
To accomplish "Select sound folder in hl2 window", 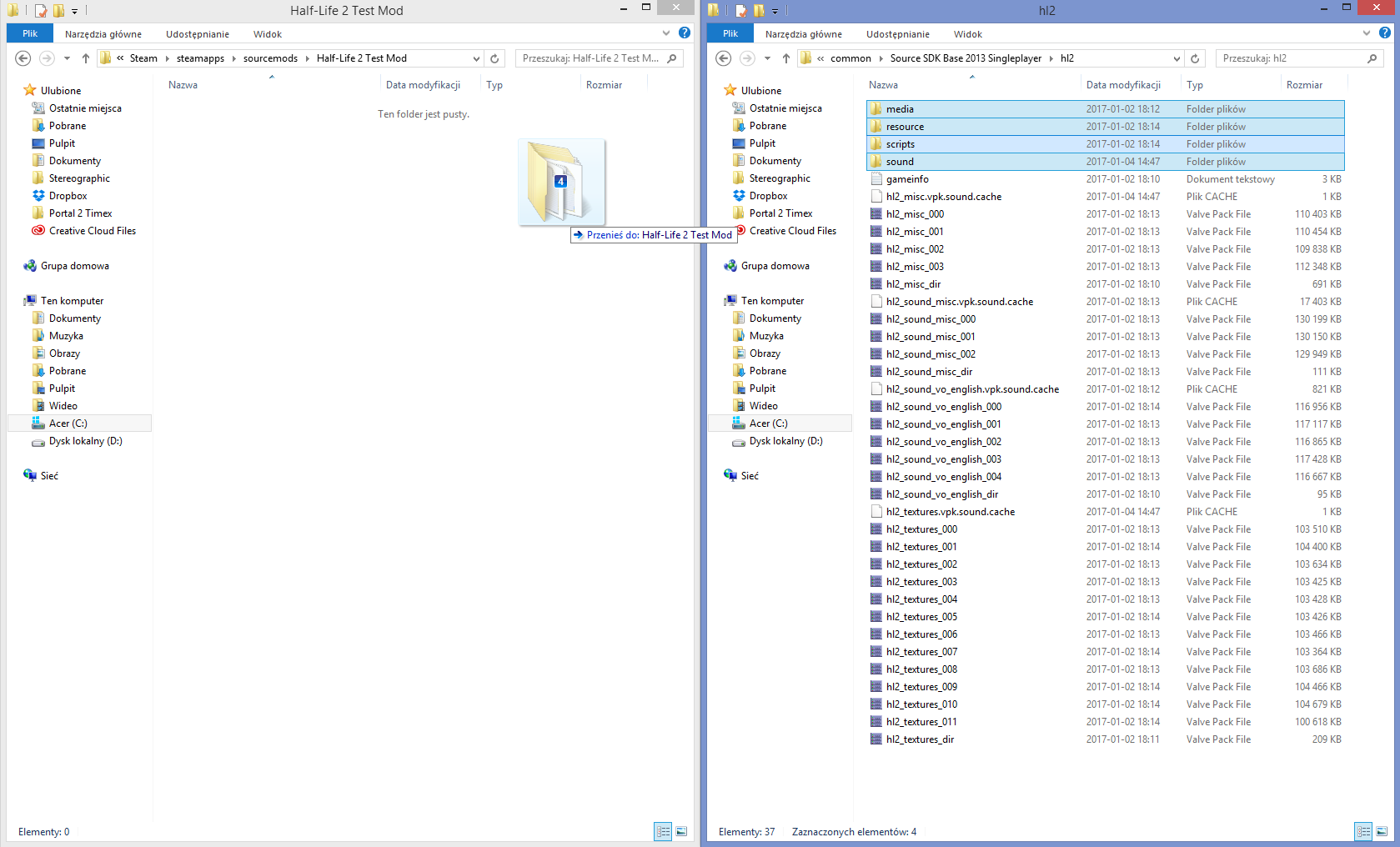I will 1106,162.
